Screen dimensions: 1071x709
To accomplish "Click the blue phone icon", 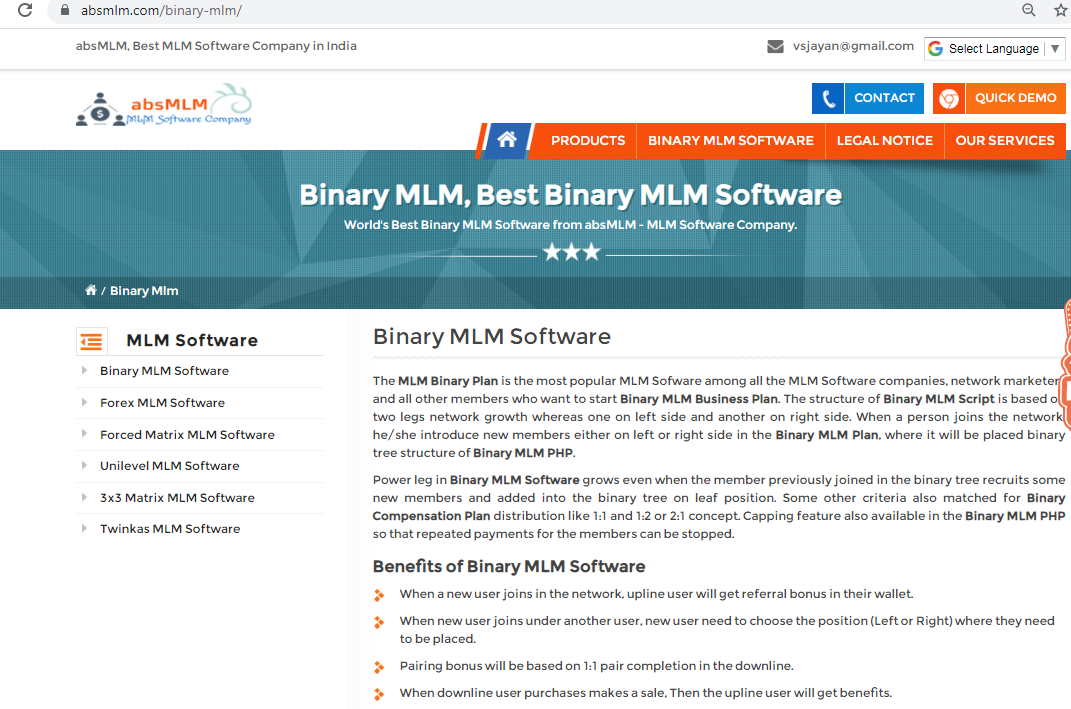I will [827, 98].
